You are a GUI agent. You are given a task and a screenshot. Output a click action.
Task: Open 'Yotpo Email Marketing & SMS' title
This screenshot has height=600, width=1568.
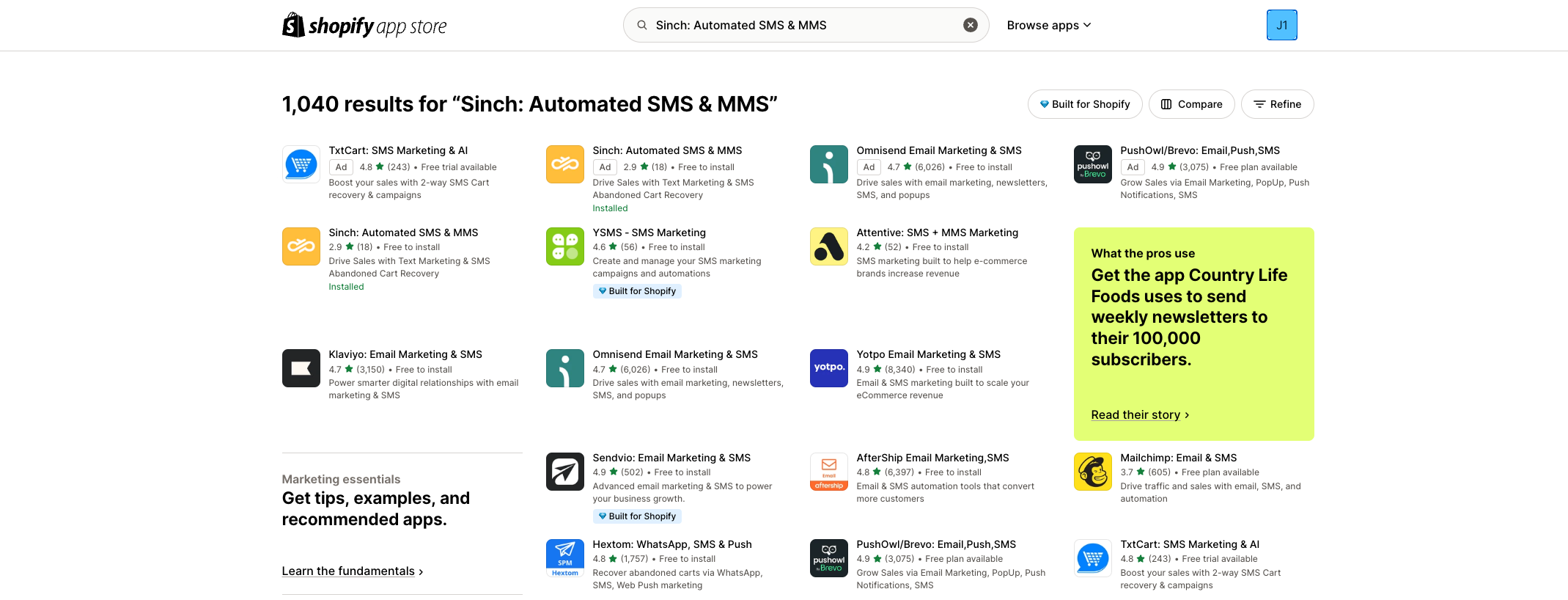(929, 354)
